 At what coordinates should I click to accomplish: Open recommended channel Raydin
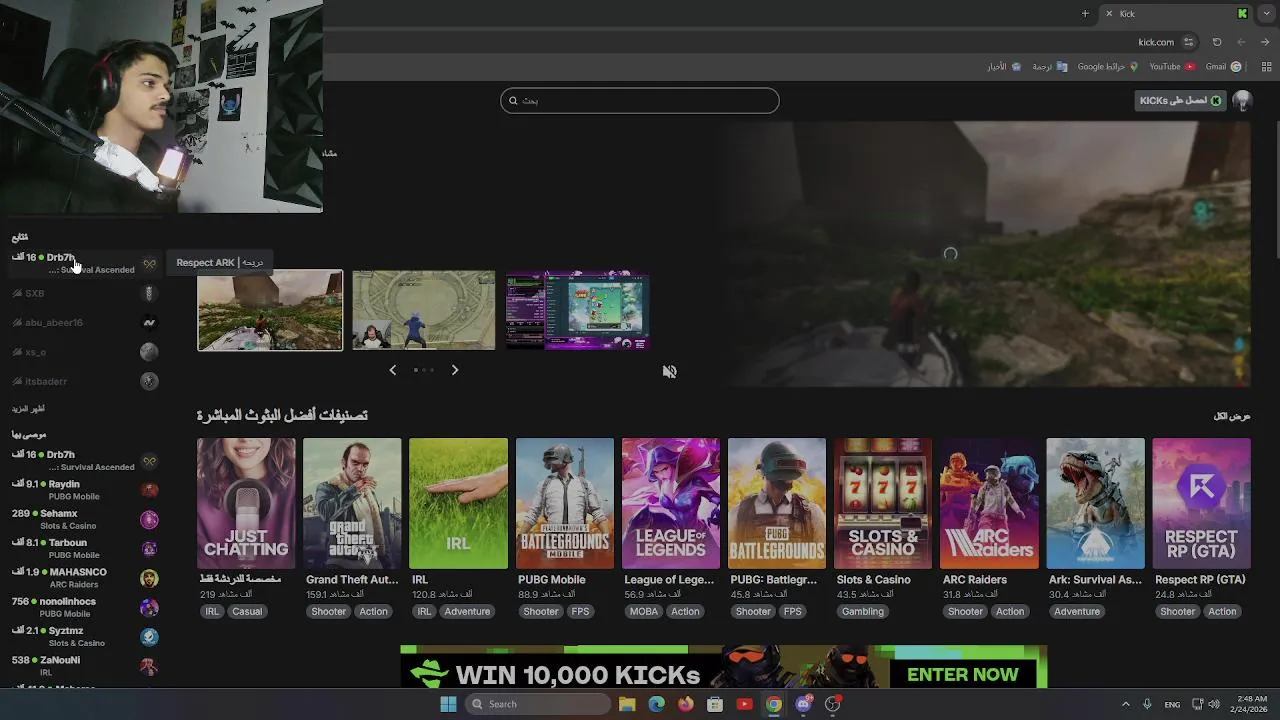click(x=84, y=490)
